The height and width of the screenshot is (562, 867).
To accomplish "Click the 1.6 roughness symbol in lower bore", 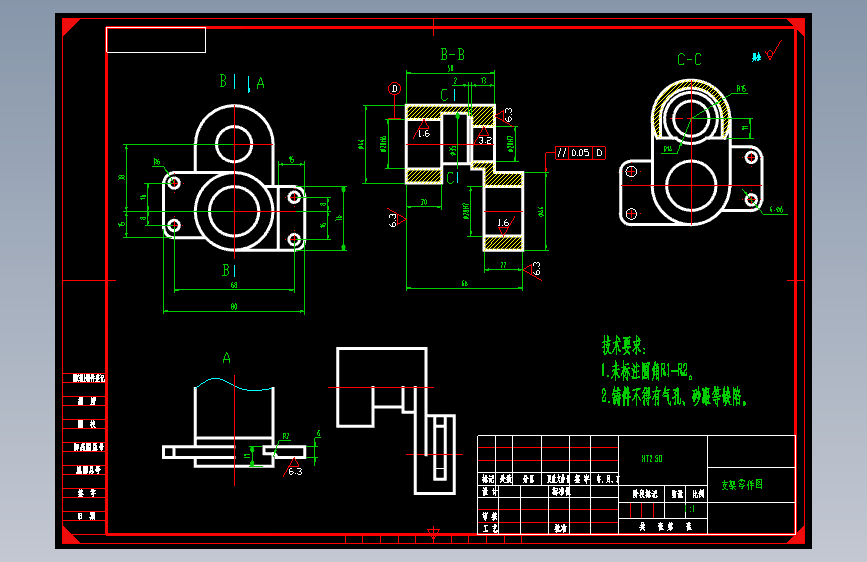I will (504, 226).
